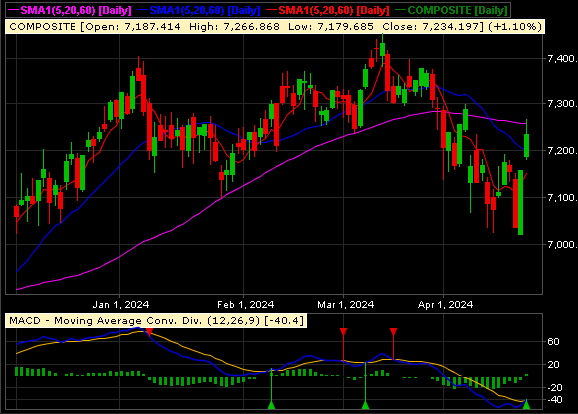This screenshot has width=578, height=414.
Task: Click the Jan 1, 2024 date axis label
Action: click(121, 305)
